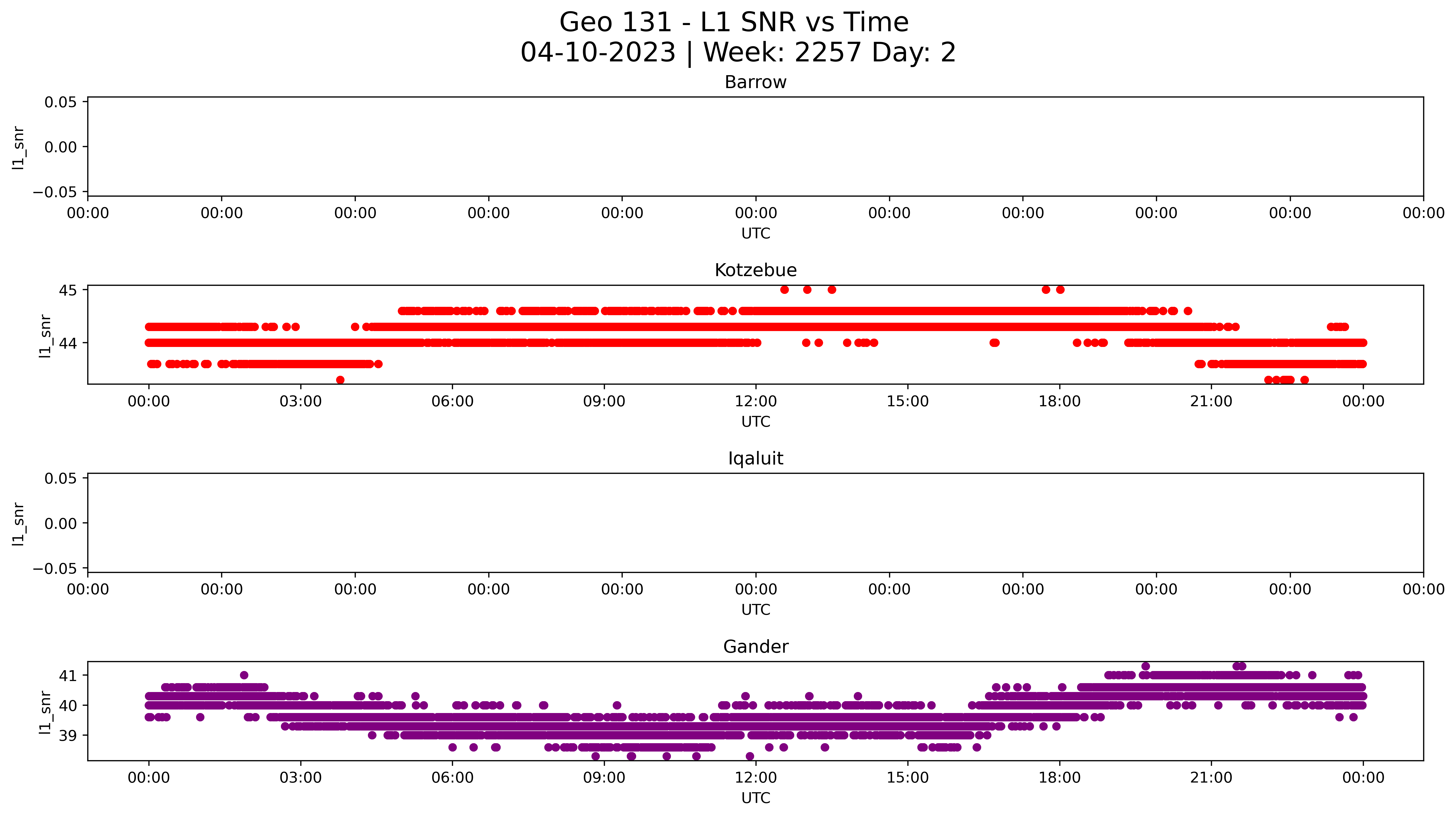Click the 0.00 y-tick on the Iqaluit plot
This screenshot has height=817, width=1456.
point(61,524)
